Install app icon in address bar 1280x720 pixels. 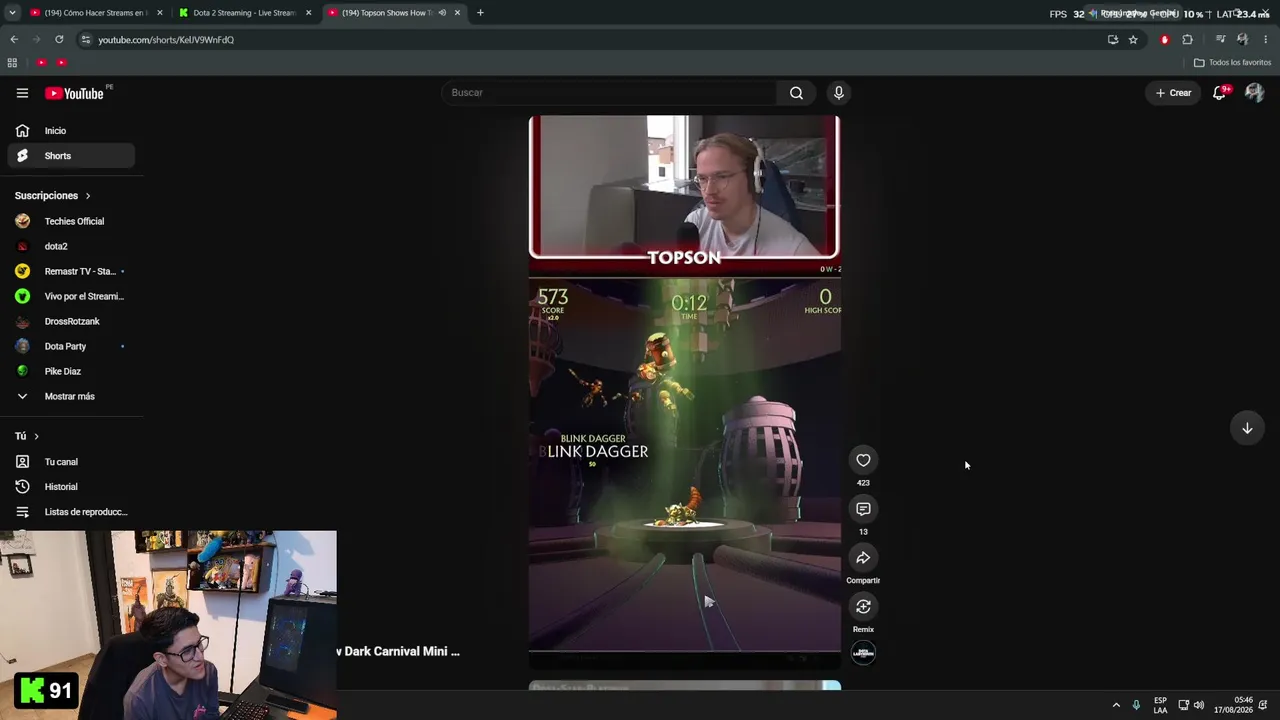[x=1113, y=40]
